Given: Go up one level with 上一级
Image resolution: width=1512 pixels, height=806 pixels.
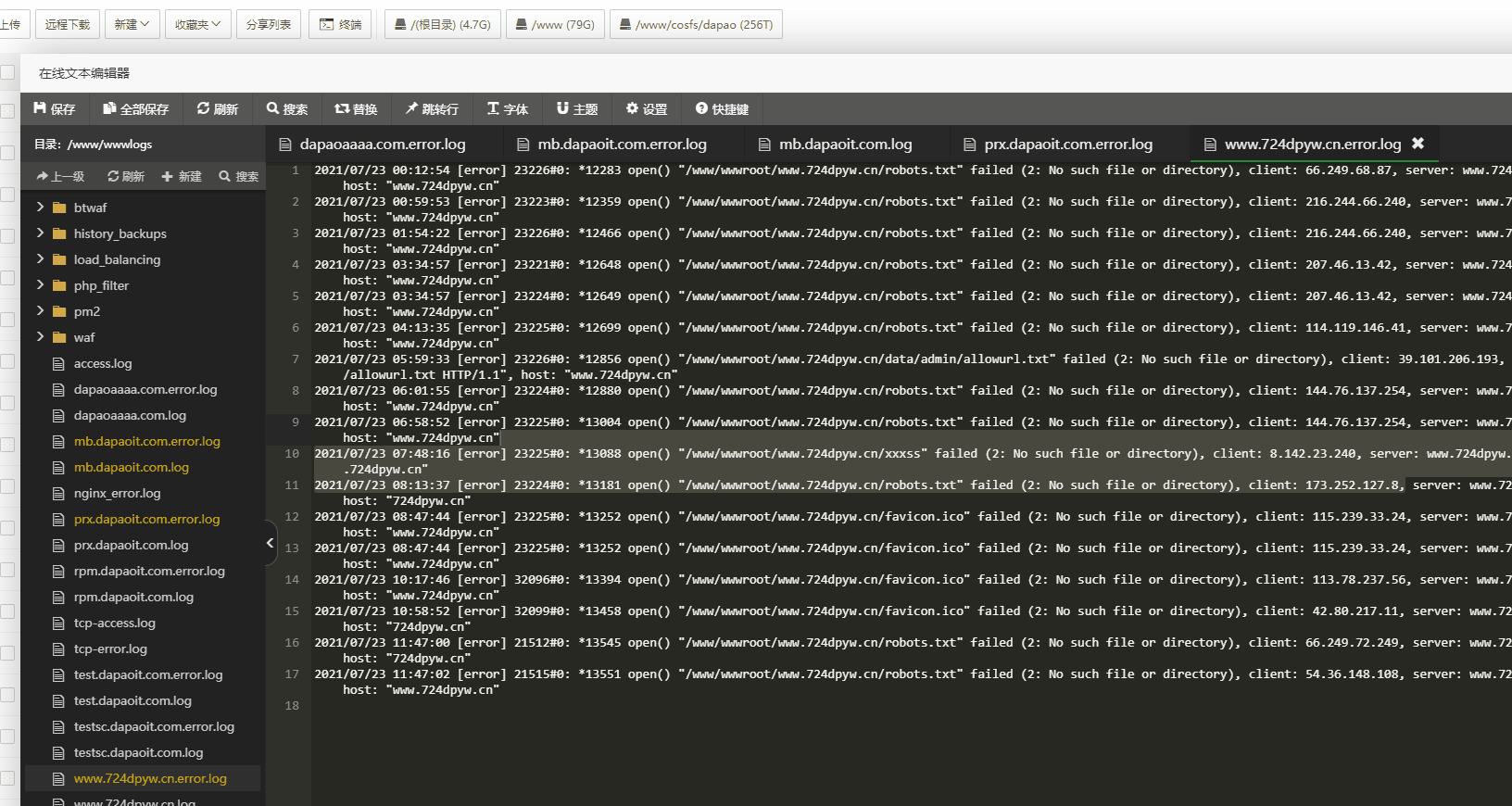Looking at the screenshot, I should [60, 176].
